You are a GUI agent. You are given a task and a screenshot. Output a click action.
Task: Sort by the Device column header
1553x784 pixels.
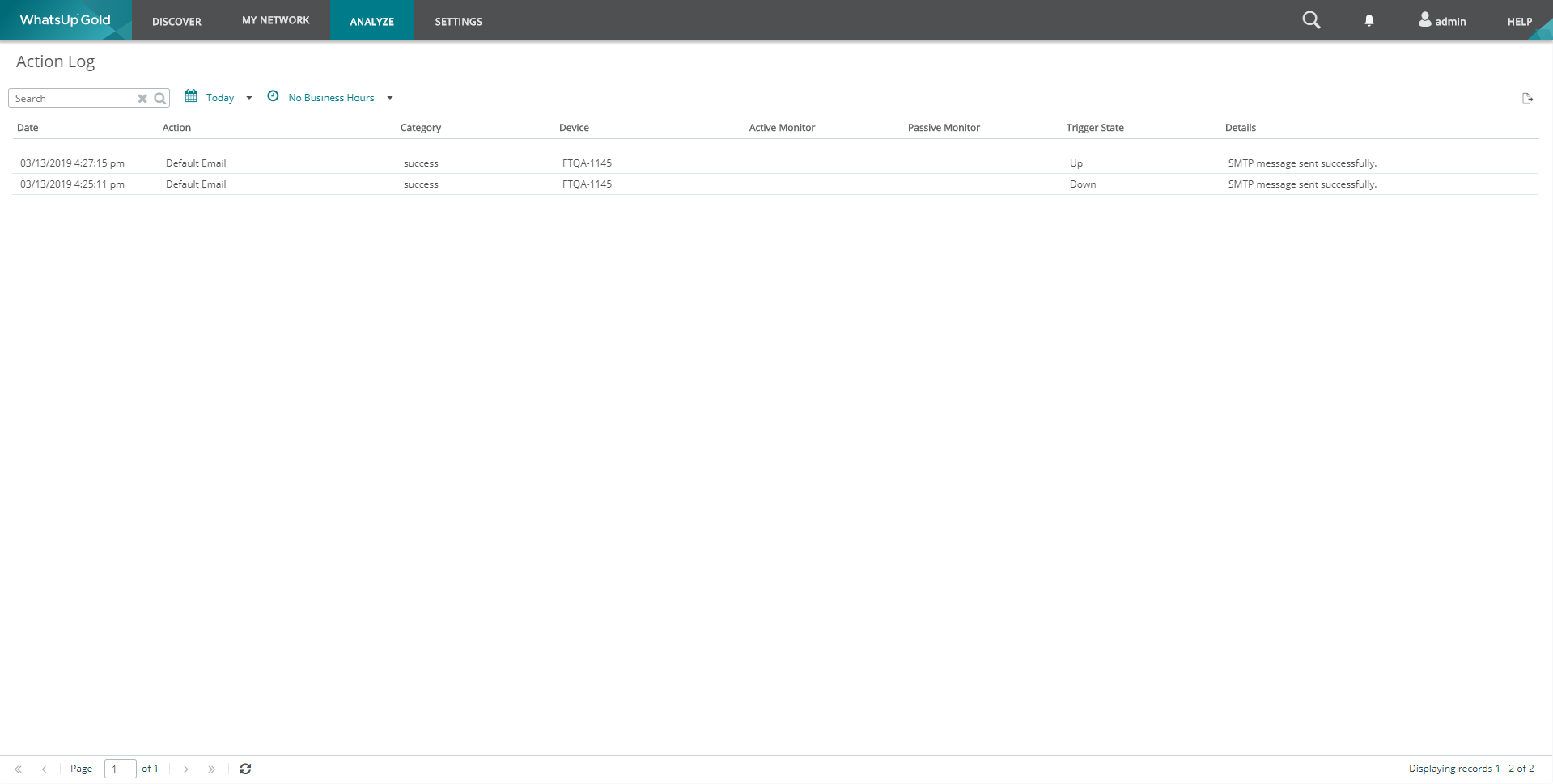click(x=574, y=128)
